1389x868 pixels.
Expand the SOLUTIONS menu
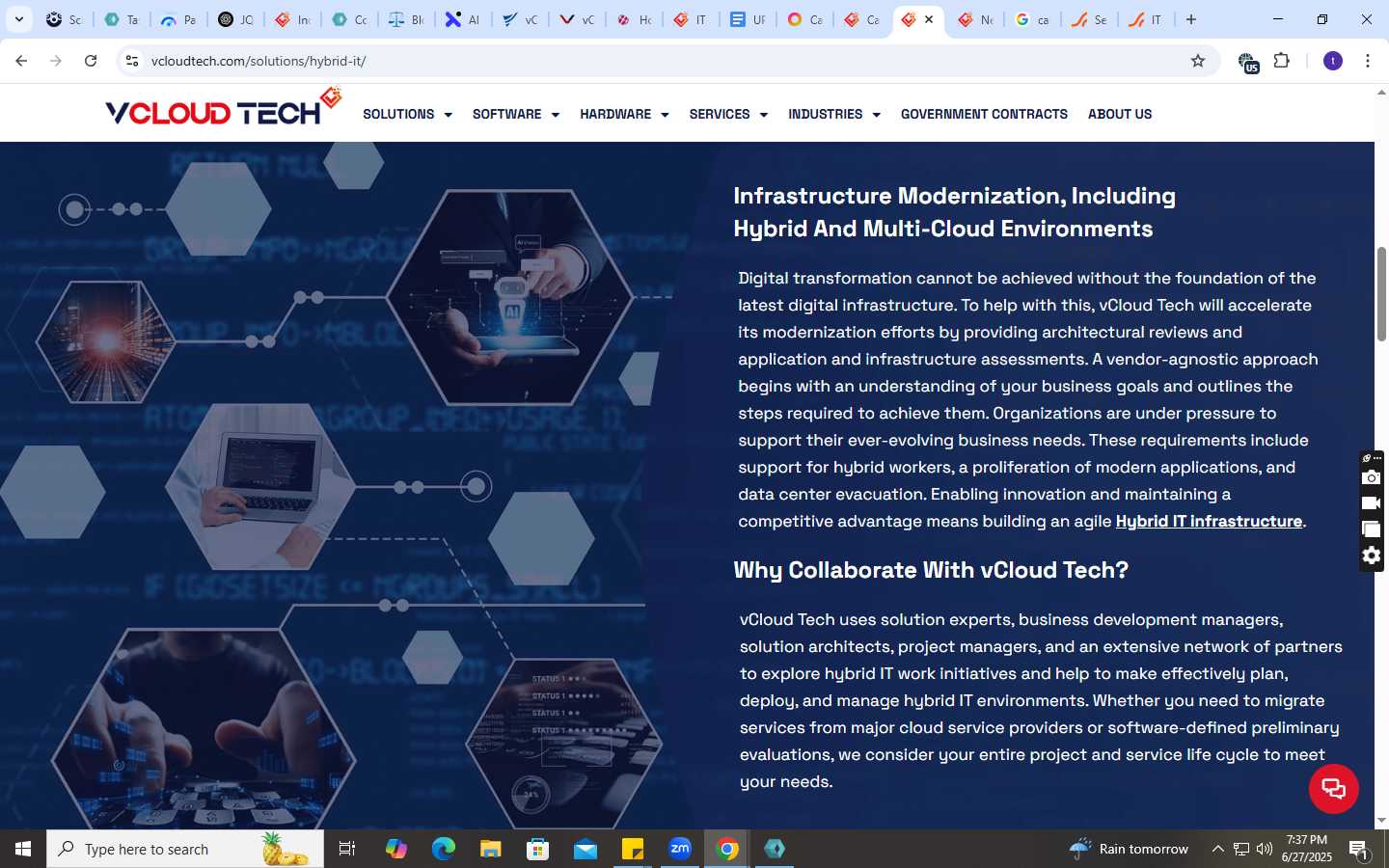pyautogui.click(x=407, y=114)
